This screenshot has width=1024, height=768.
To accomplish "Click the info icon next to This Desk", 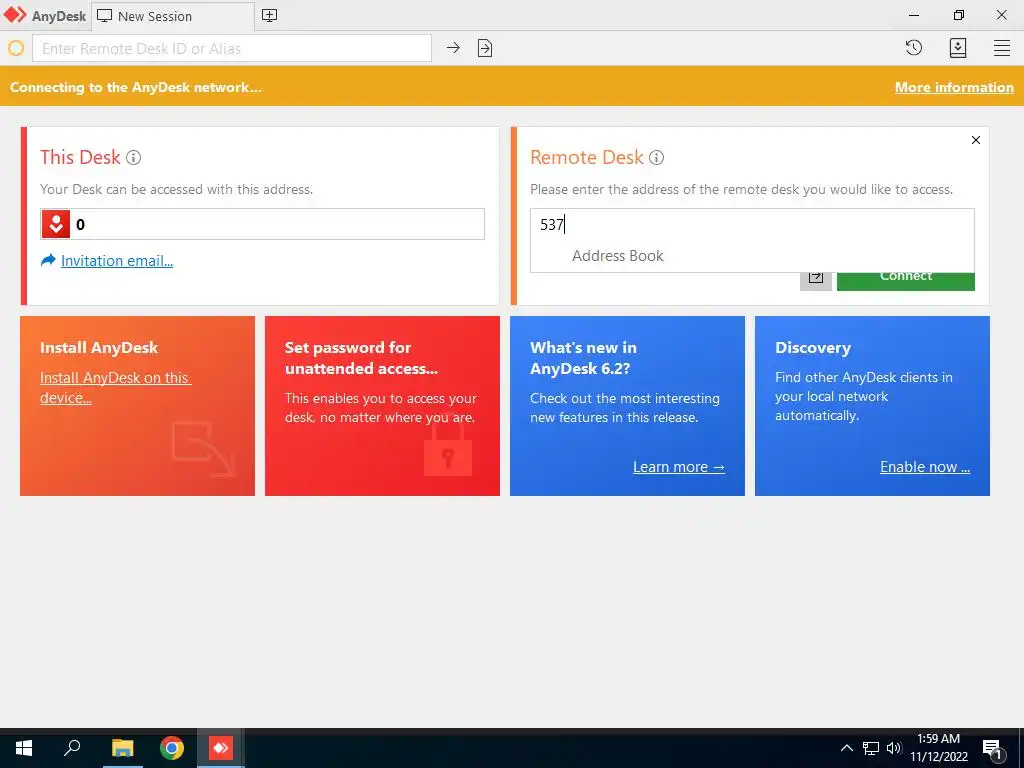I will [133, 157].
